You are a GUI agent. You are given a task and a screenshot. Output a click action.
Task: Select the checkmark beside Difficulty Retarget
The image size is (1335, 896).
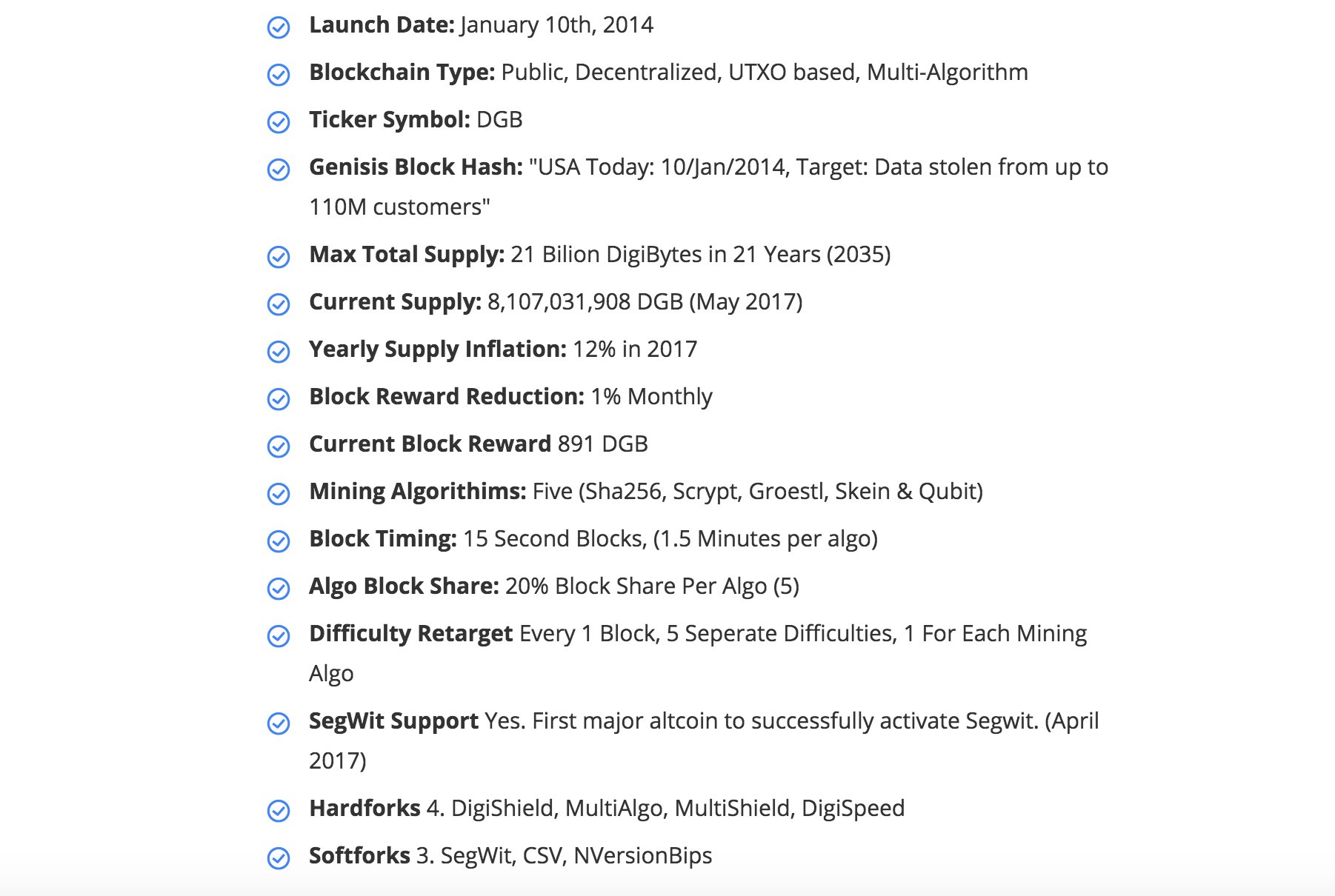(279, 636)
